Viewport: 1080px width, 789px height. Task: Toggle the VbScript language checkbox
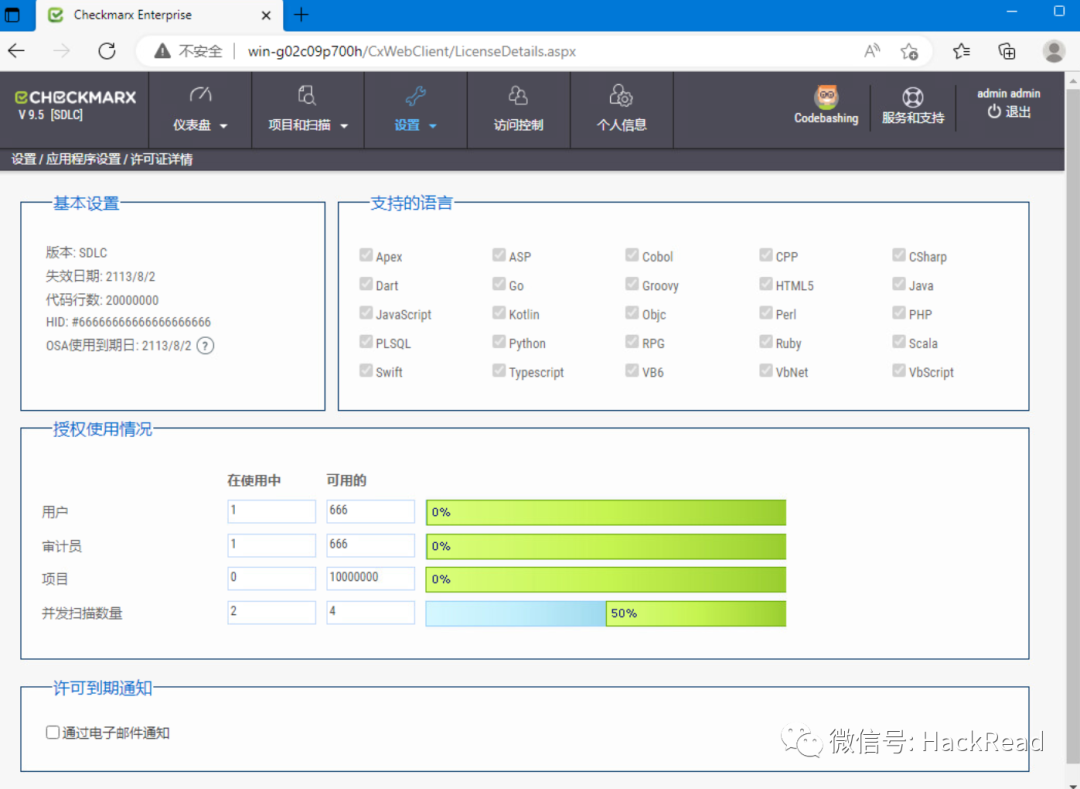[898, 370]
